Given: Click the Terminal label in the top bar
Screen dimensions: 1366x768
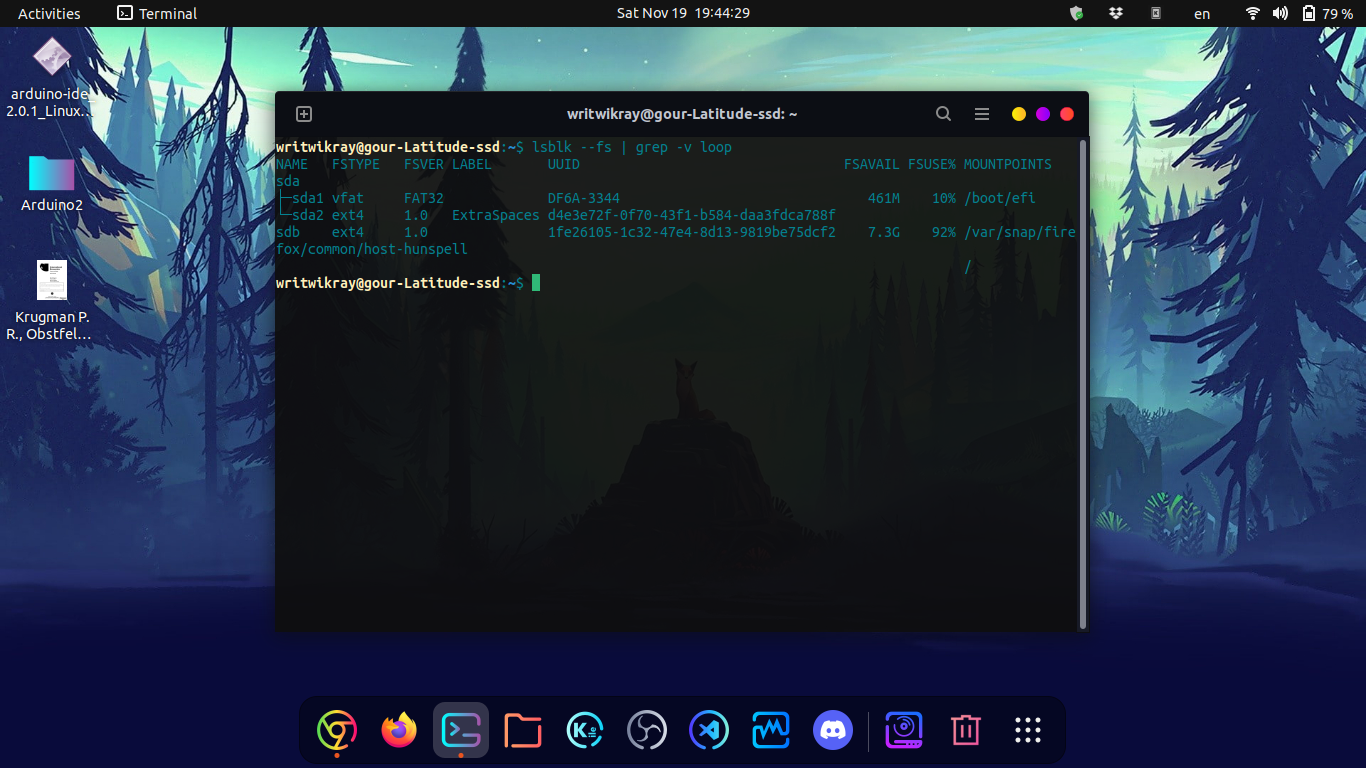Looking at the screenshot, I should tap(156, 13).
